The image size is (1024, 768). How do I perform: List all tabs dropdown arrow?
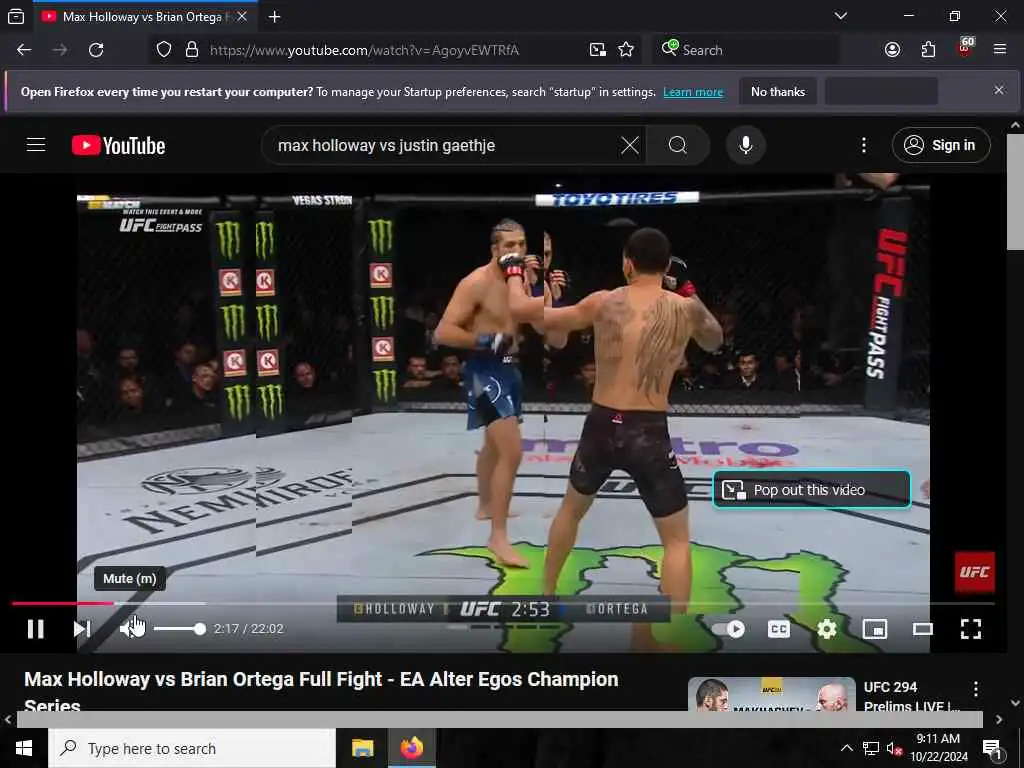point(841,16)
